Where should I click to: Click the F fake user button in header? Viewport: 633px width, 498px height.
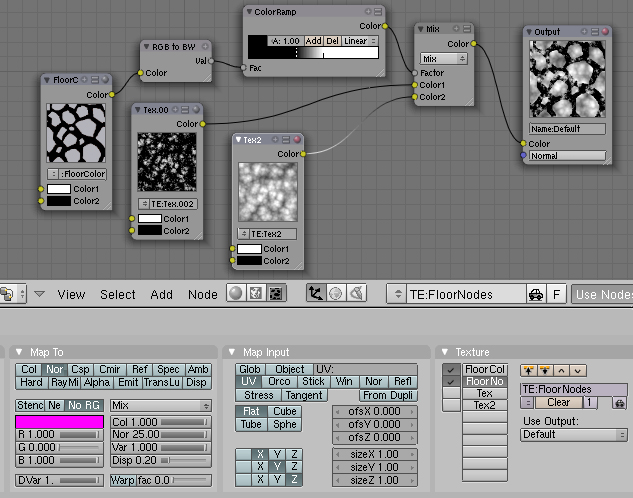click(x=557, y=295)
